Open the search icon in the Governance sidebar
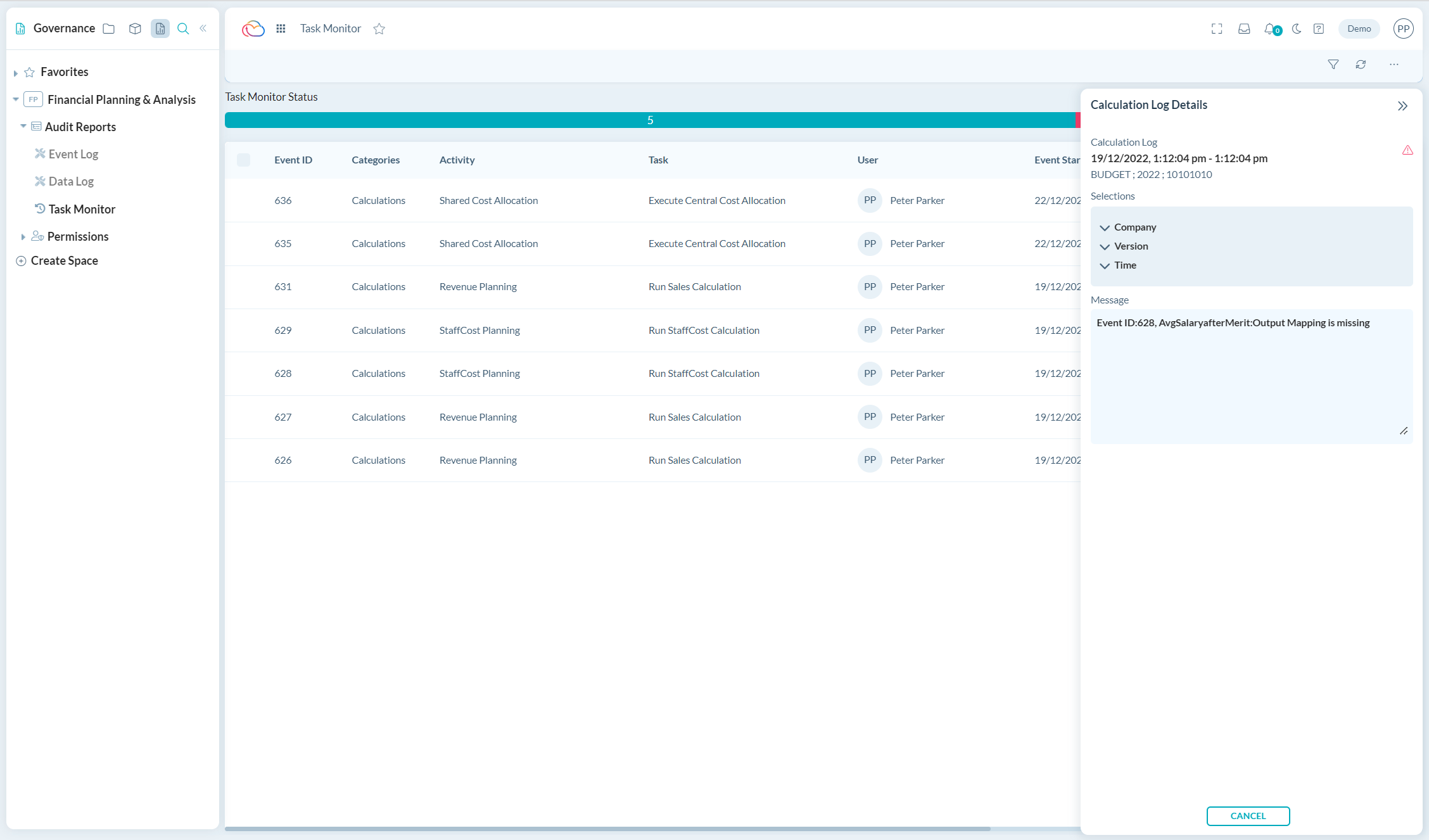 [x=183, y=29]
